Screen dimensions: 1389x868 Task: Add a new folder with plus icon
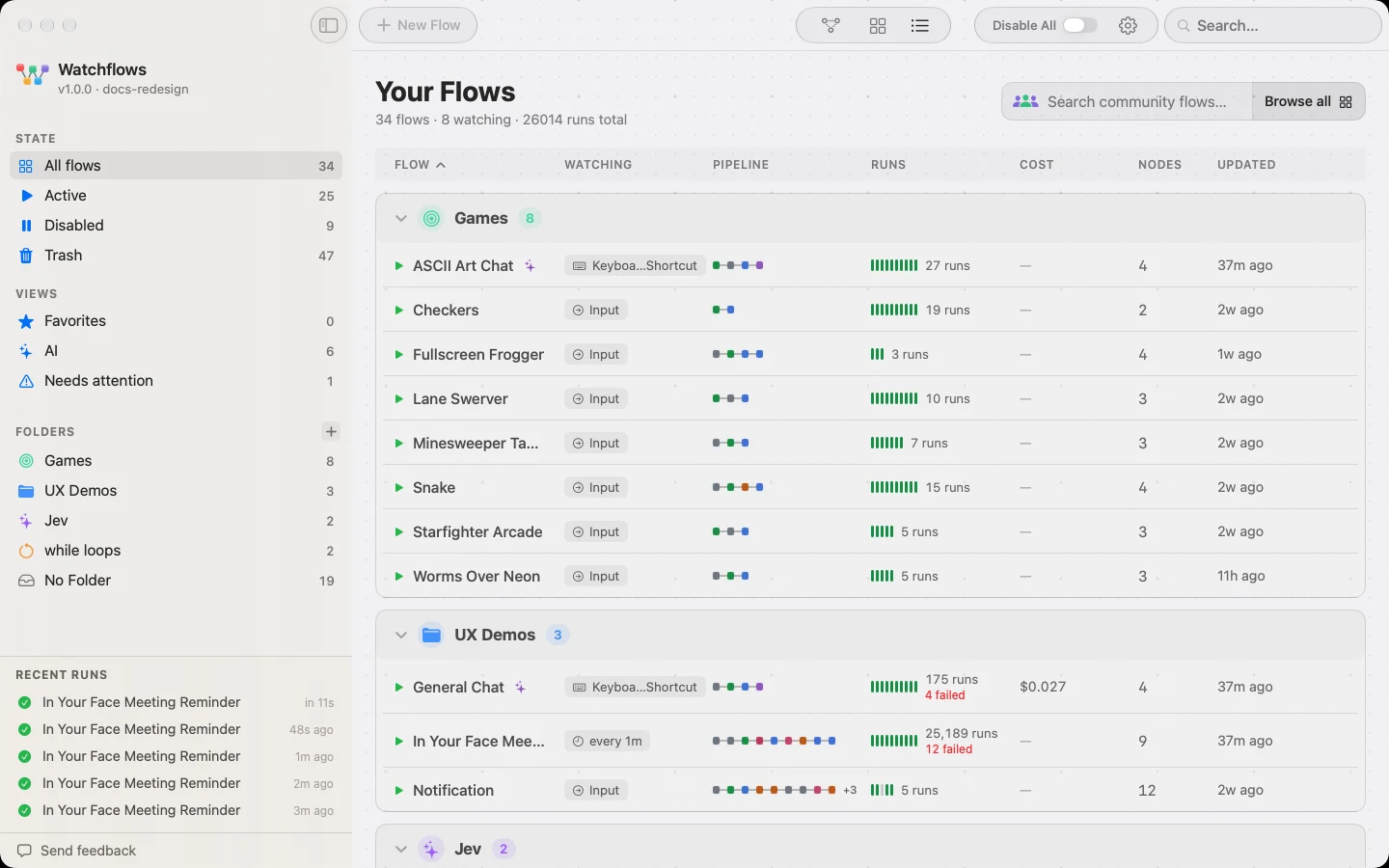331,431
